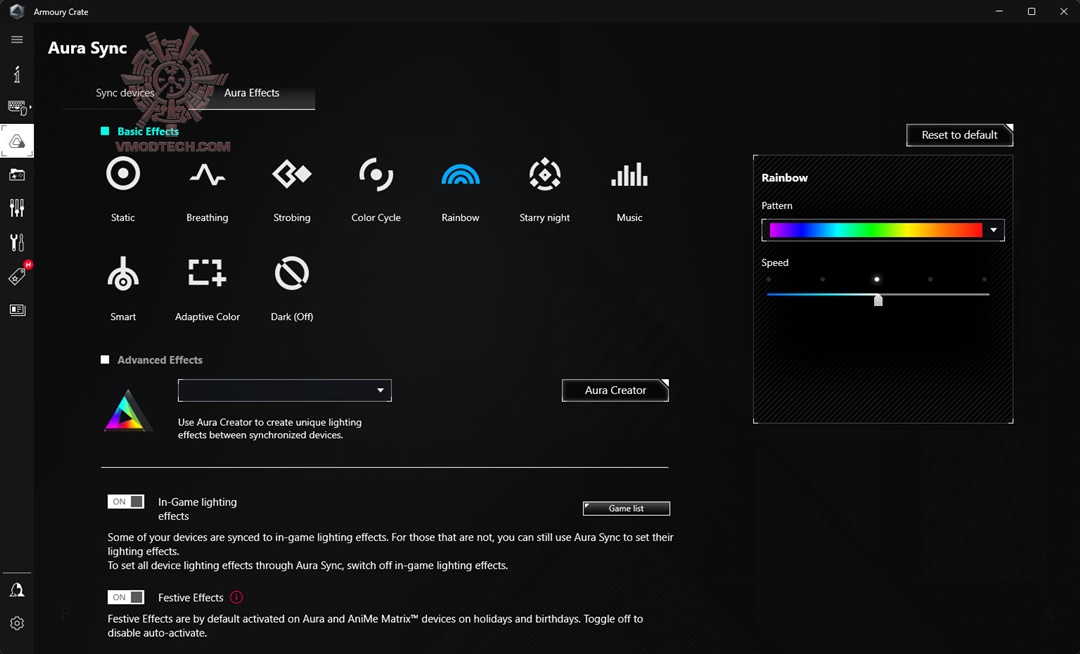Click the Reset to default button

pyautogui.click(x=959, y=135)
